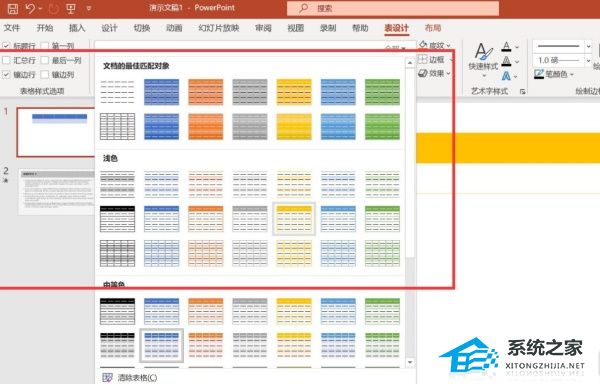Open 艺术字样式 dialog launcher

coord(522,91)
